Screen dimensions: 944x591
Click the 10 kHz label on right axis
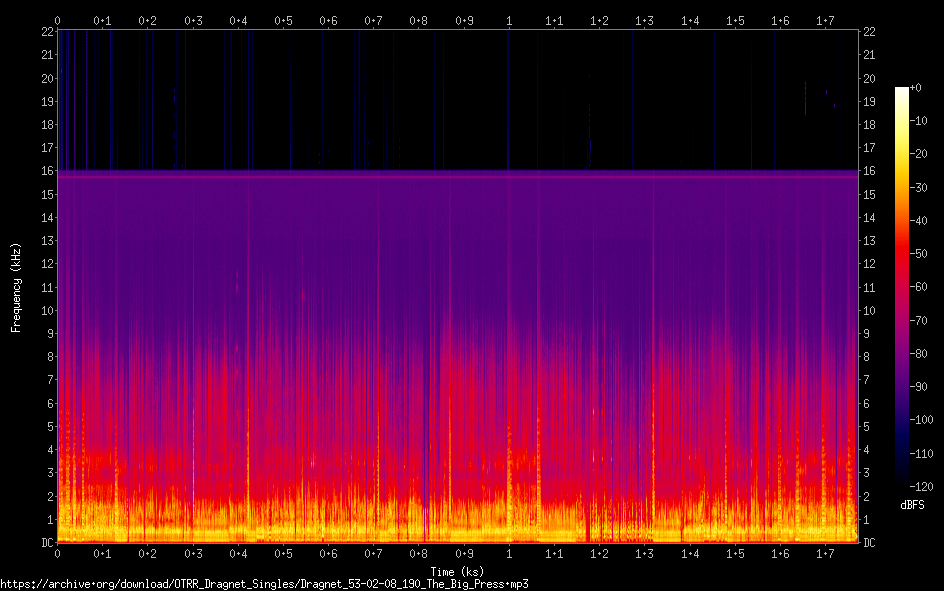point(870,310)
